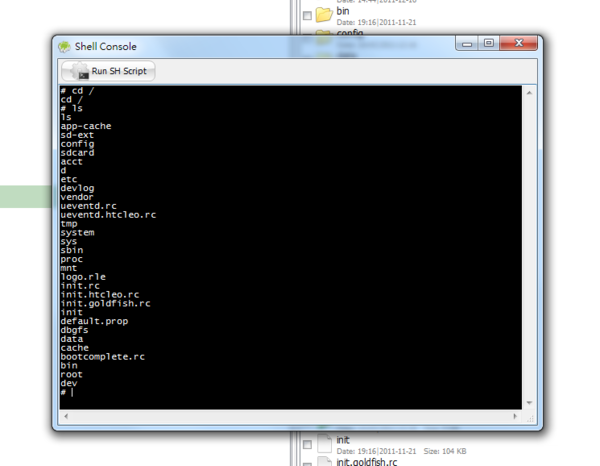Click the 'tmp' entry in console output
Image resolution: width=600 pixels, height=466 pixels.
click(x=68, y=224)
